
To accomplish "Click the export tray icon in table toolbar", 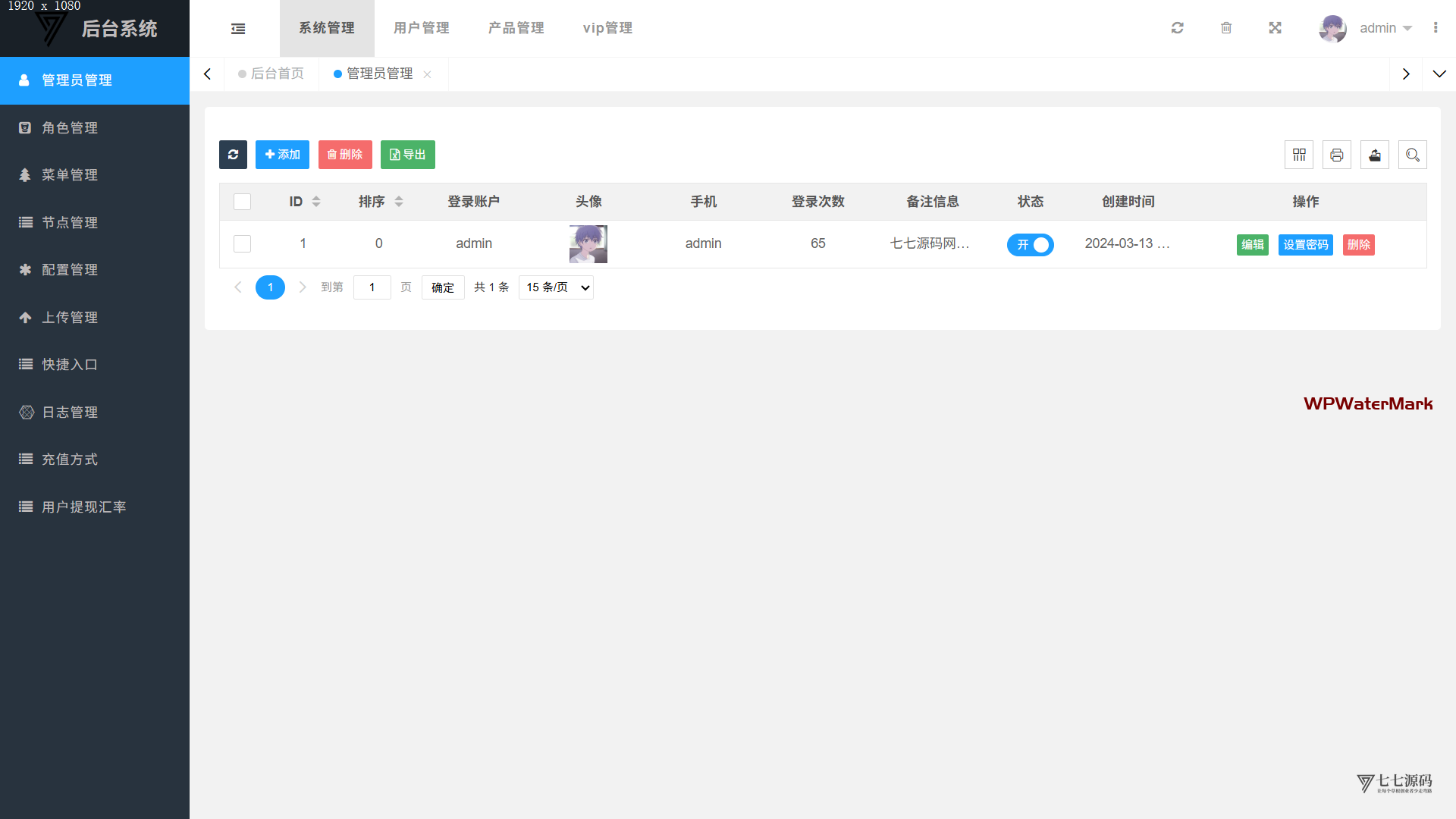I will (1374, 155).
